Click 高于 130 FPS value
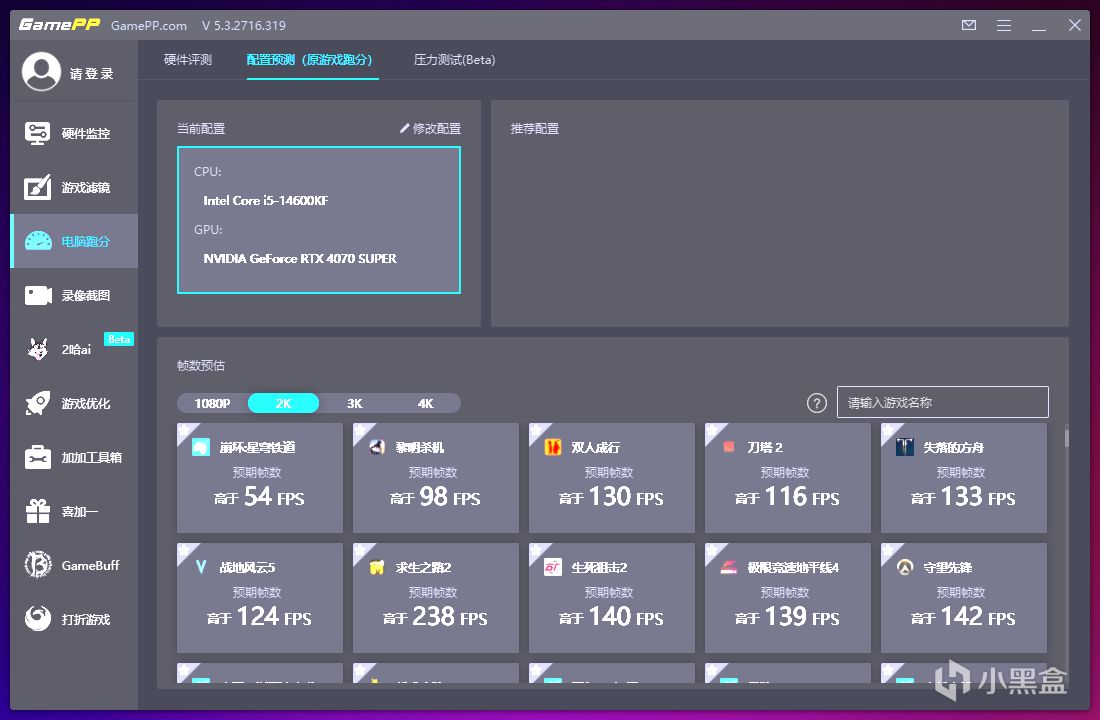 611,497
